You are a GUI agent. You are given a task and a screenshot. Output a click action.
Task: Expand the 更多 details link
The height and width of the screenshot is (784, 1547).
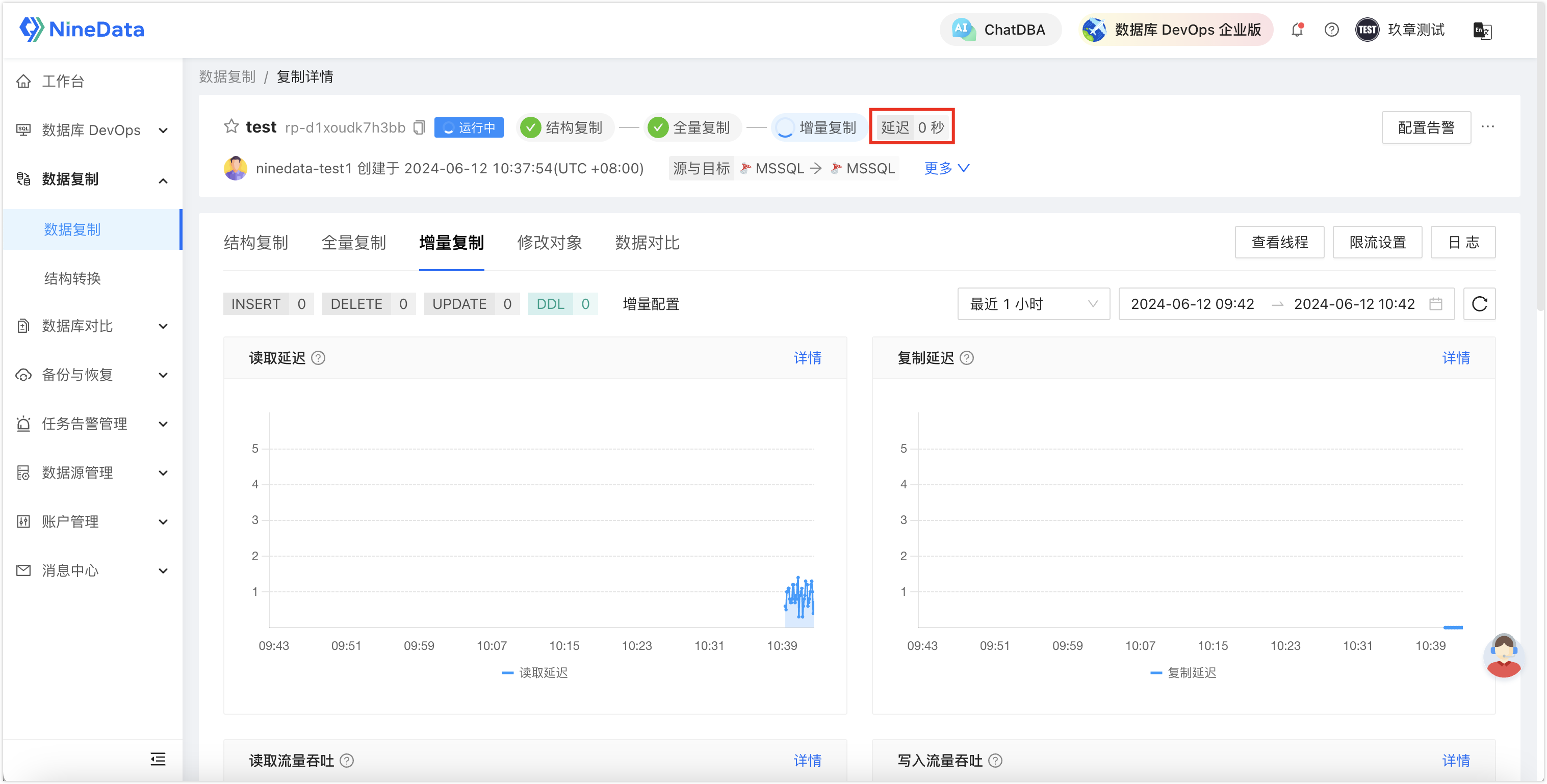tap(946, 168)
